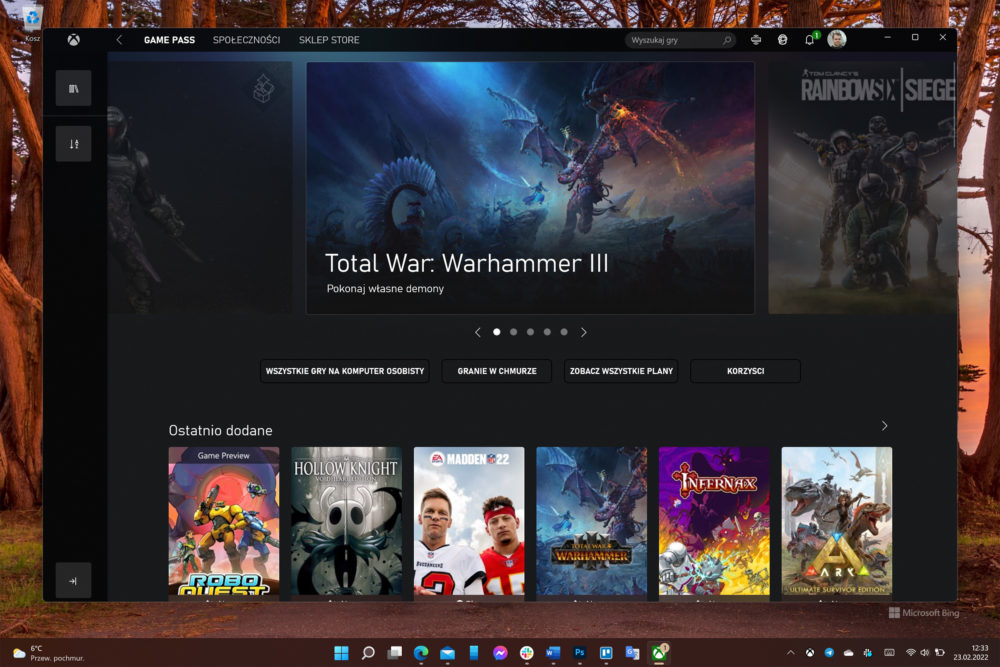Open the Hollow Knight game tile
The image size is (1000, 667).
[346, 522]
